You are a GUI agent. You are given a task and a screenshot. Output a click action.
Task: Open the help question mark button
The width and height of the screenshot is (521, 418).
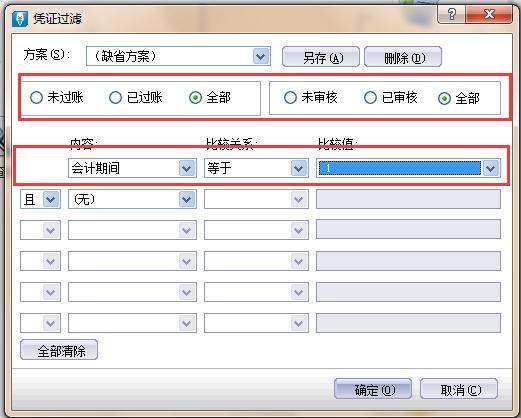click(452, 14)
